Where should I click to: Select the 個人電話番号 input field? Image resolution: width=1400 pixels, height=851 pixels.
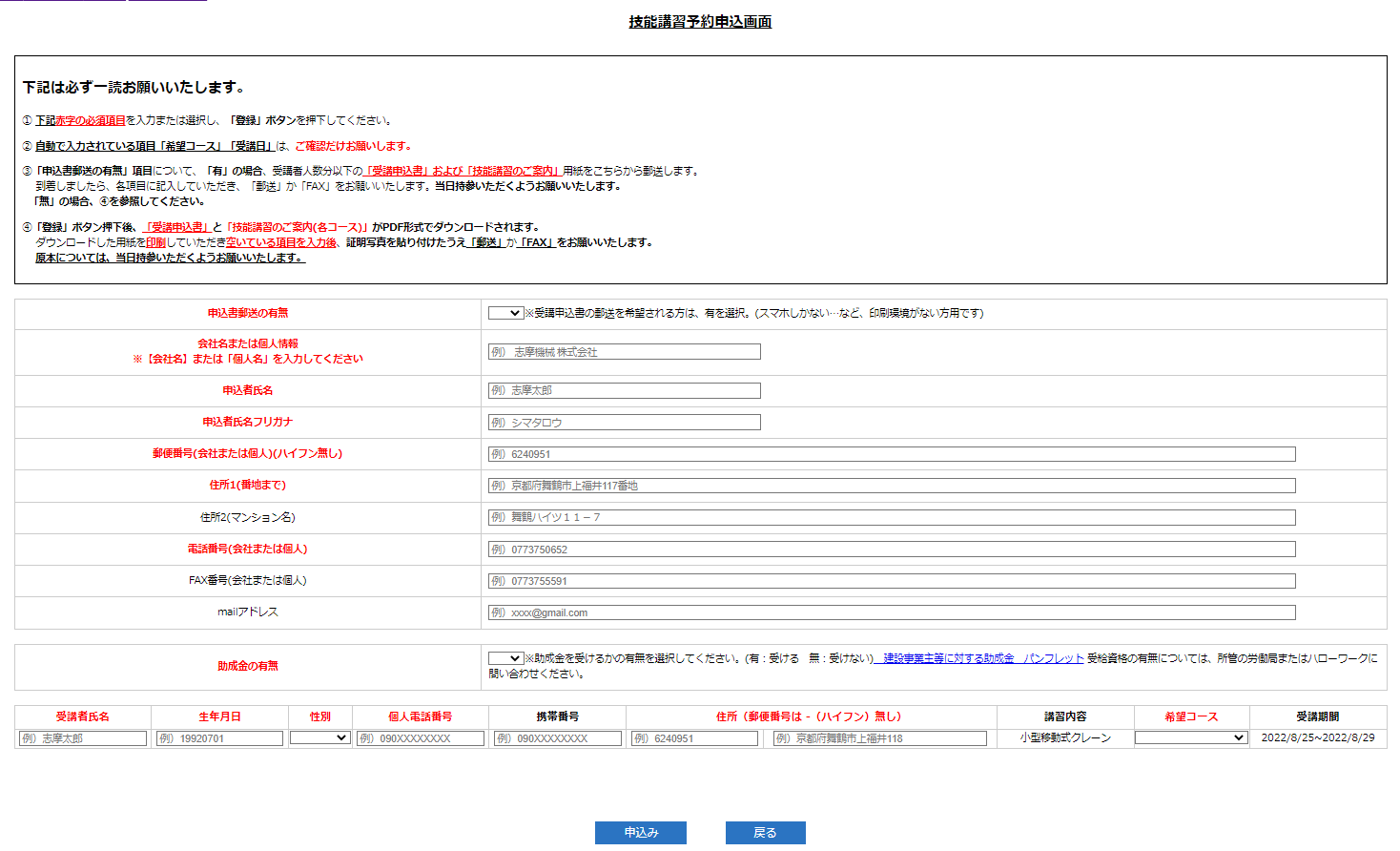(421, 738)
